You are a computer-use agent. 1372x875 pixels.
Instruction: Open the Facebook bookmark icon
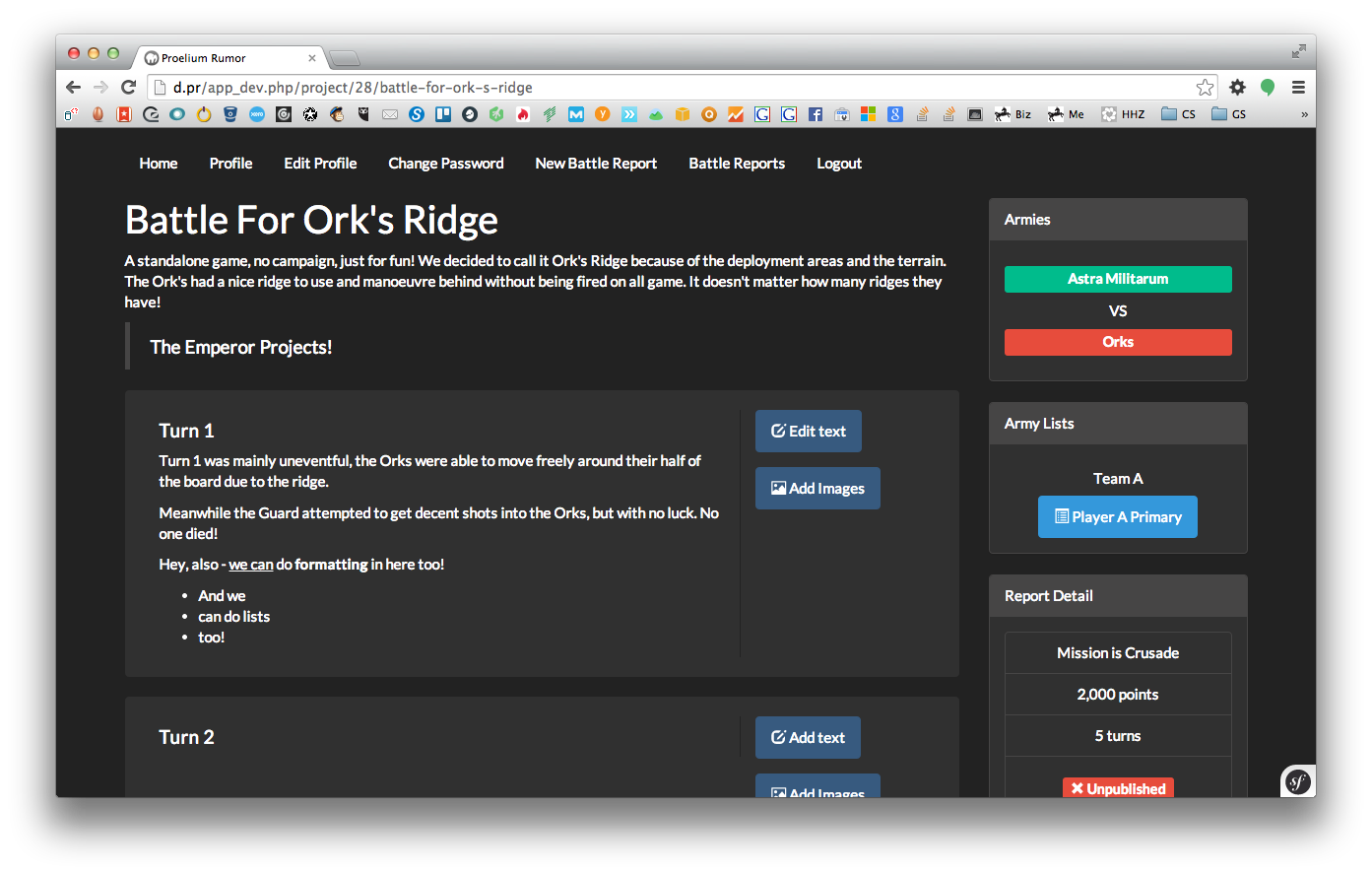[x=816, y=114]
